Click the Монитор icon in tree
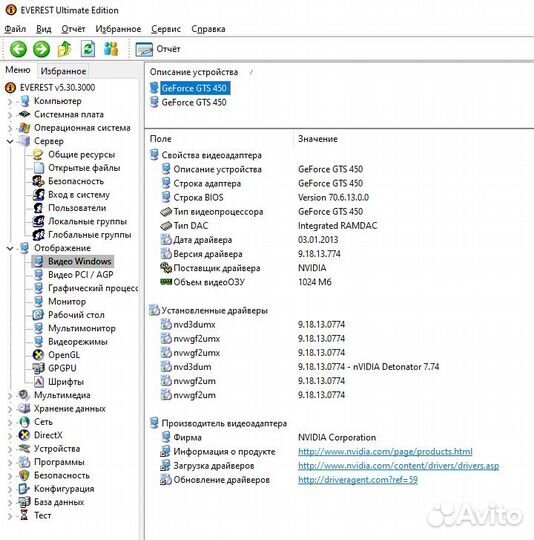534x540 pixels. tap(38, 301)
